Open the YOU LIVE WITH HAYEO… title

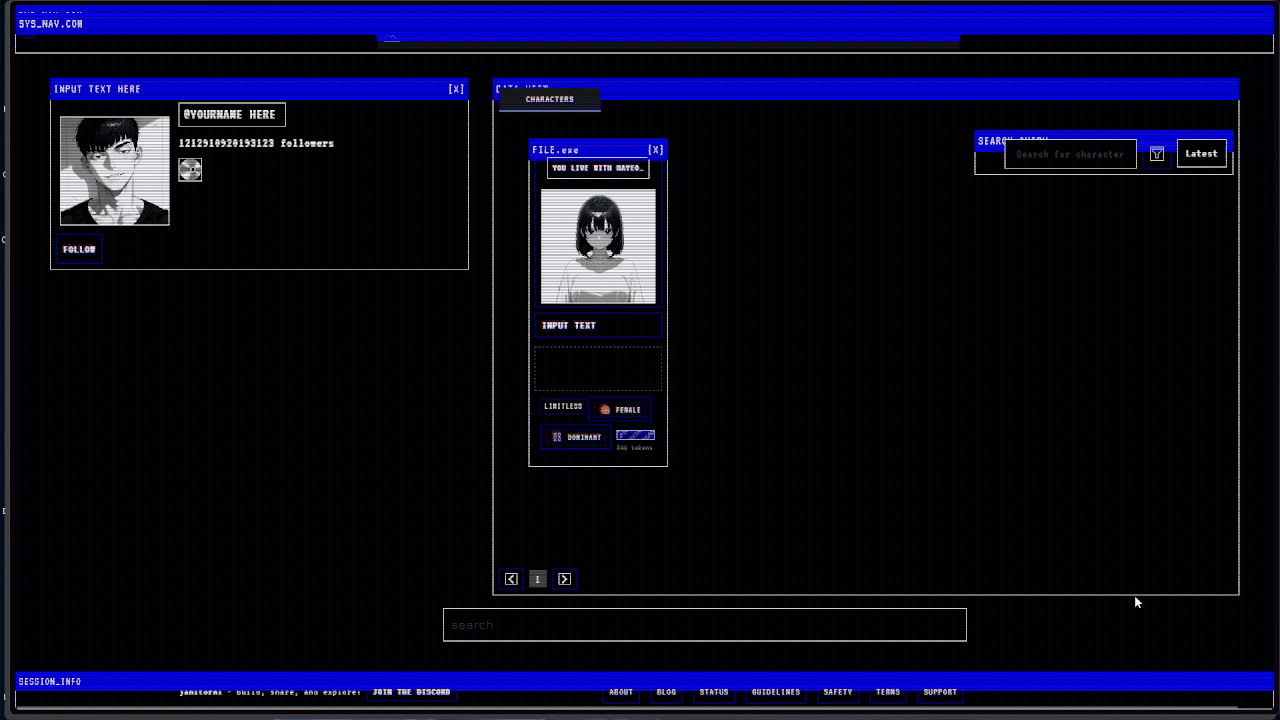[598, 168]
